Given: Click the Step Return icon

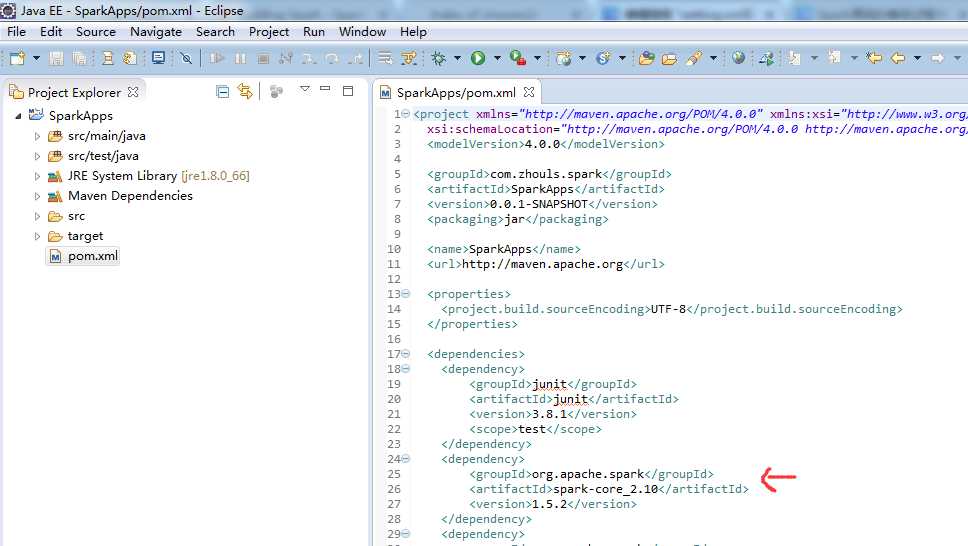Looking at the screenshot, I should coord(355,58).
